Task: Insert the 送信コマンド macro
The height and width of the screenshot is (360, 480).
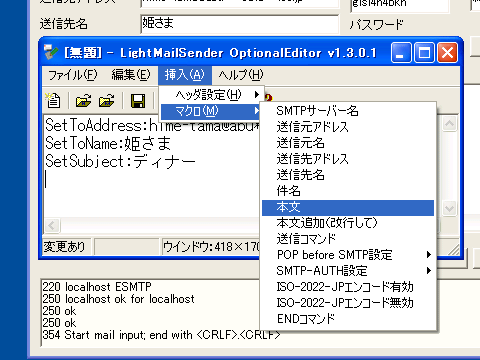Action: tap(348, 239)
